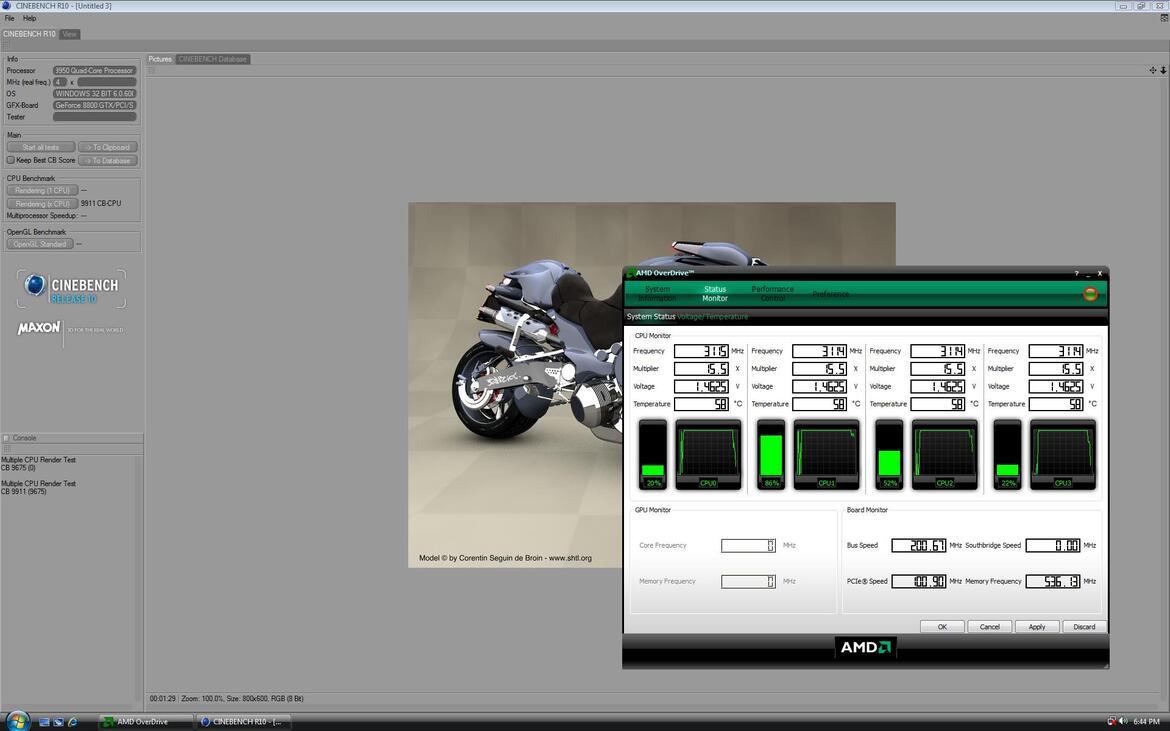Click the OS info field

(95, 94)
